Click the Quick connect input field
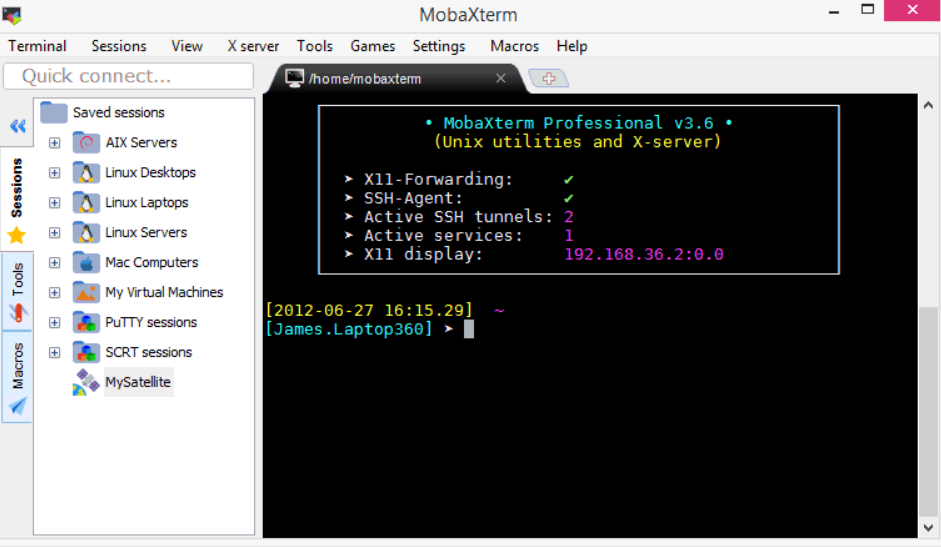The height and width of the screenshot is (547, 941). click(128, 76)
